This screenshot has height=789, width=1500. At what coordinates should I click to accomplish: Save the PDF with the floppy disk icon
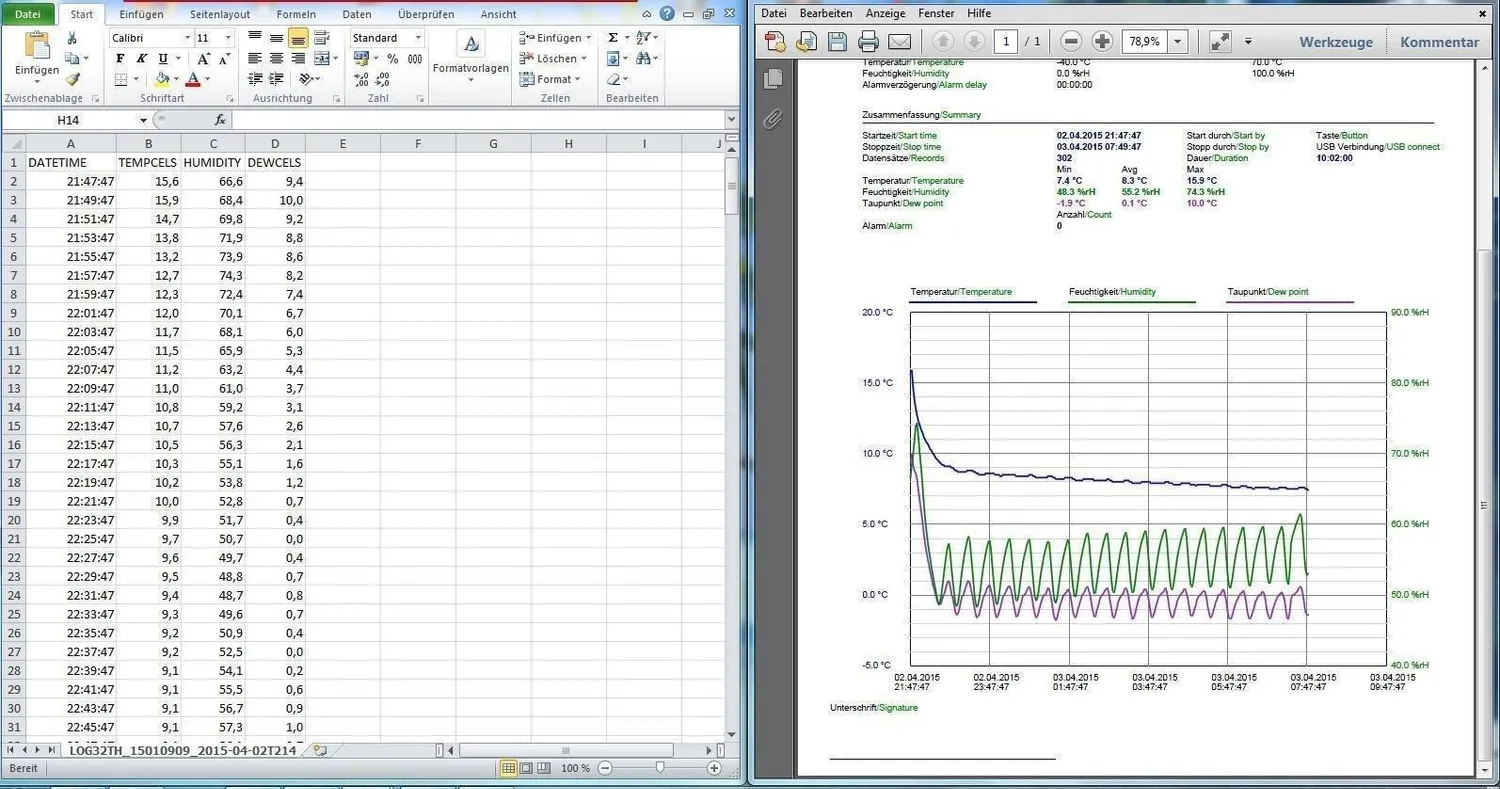837,42
